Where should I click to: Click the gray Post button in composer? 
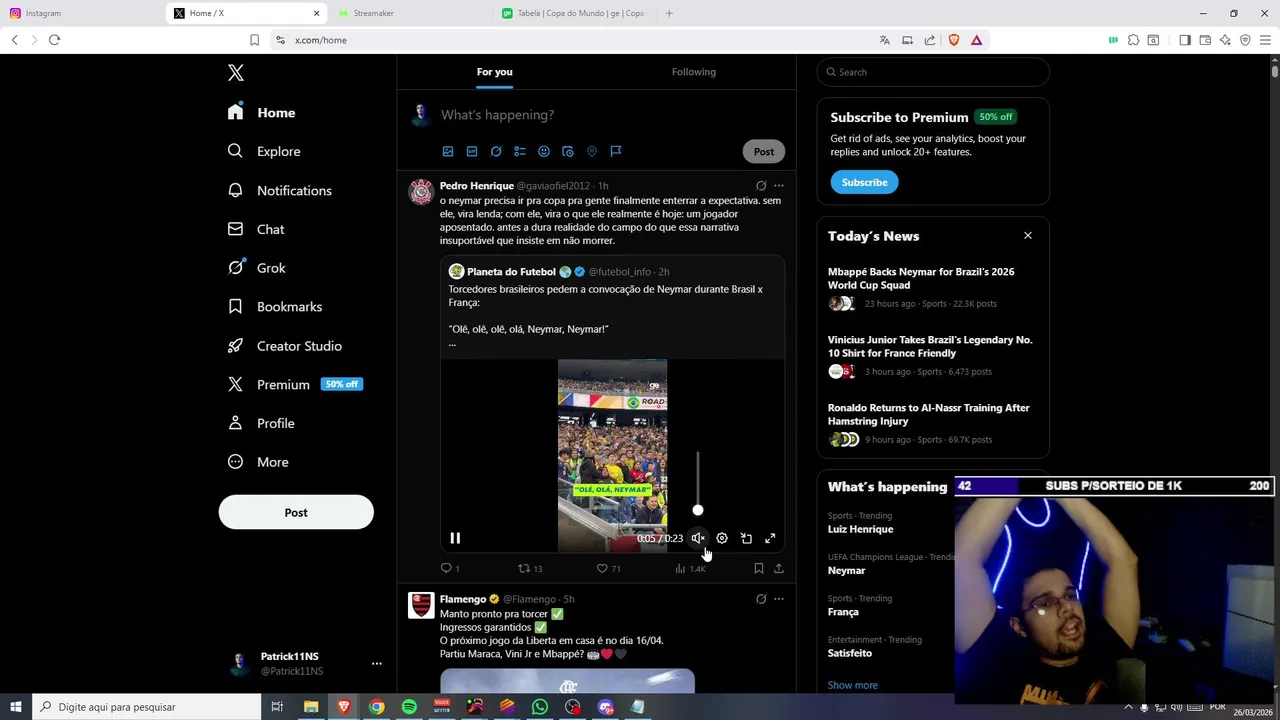click(764, 152)
